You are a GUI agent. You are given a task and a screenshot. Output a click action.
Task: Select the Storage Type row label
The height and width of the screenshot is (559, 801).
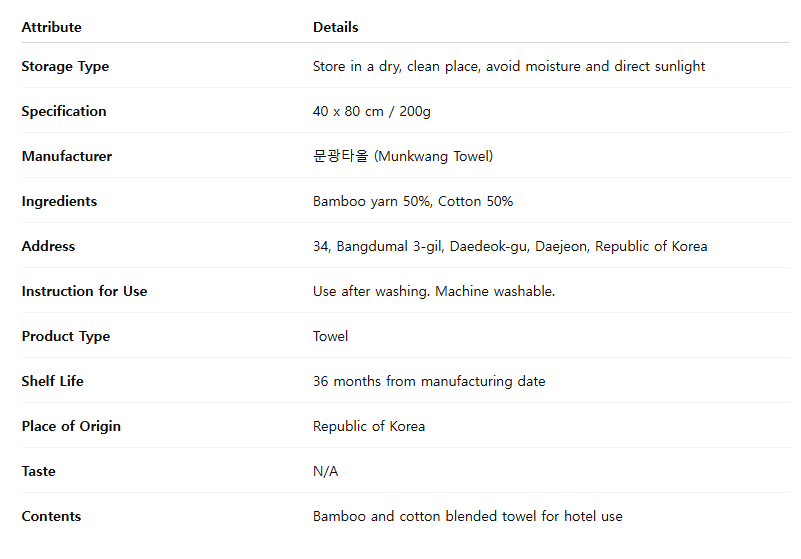[65, 66]
